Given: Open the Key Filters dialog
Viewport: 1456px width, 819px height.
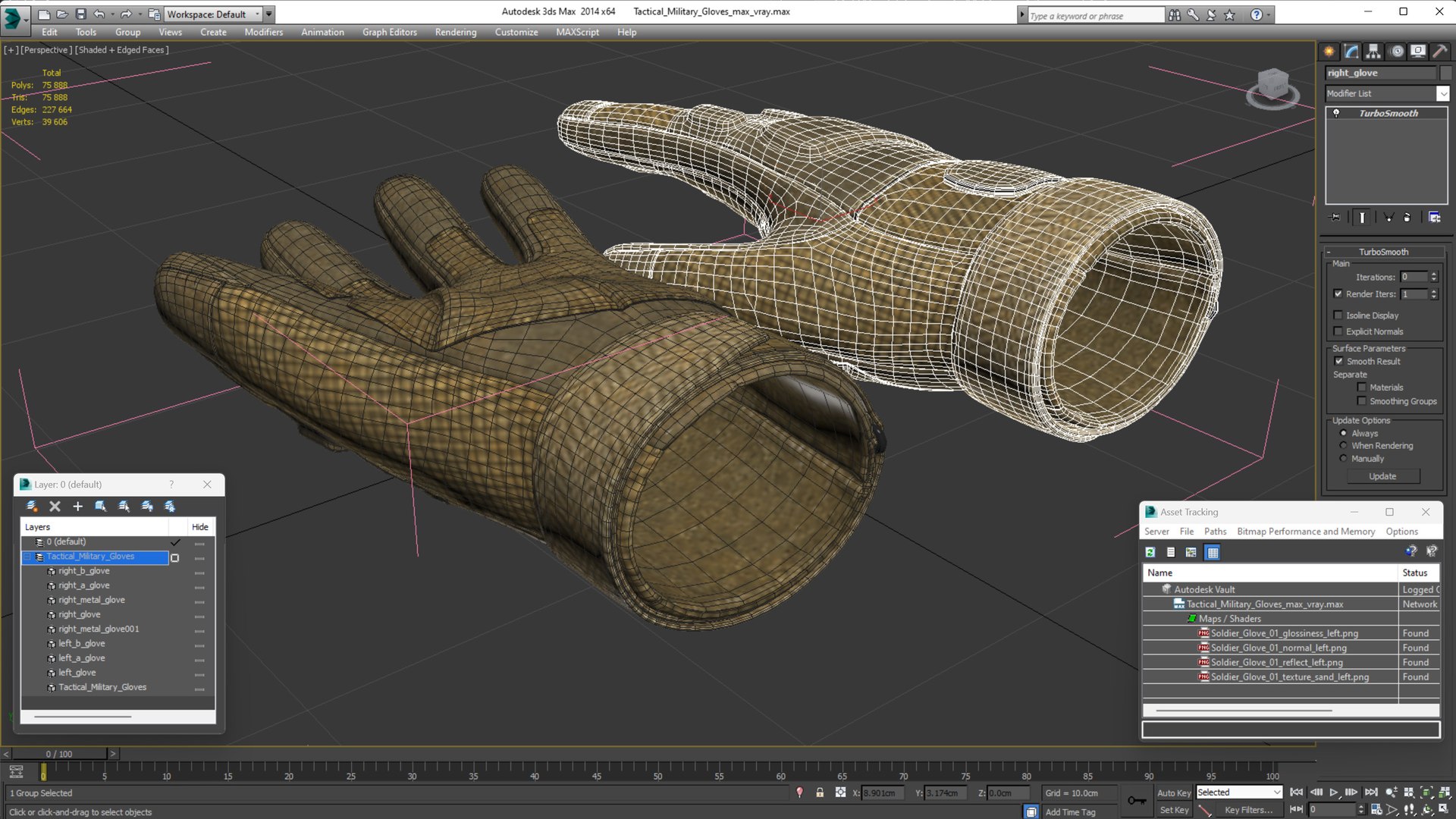Looking at the screenshot, I should (x=1248, y=810).
